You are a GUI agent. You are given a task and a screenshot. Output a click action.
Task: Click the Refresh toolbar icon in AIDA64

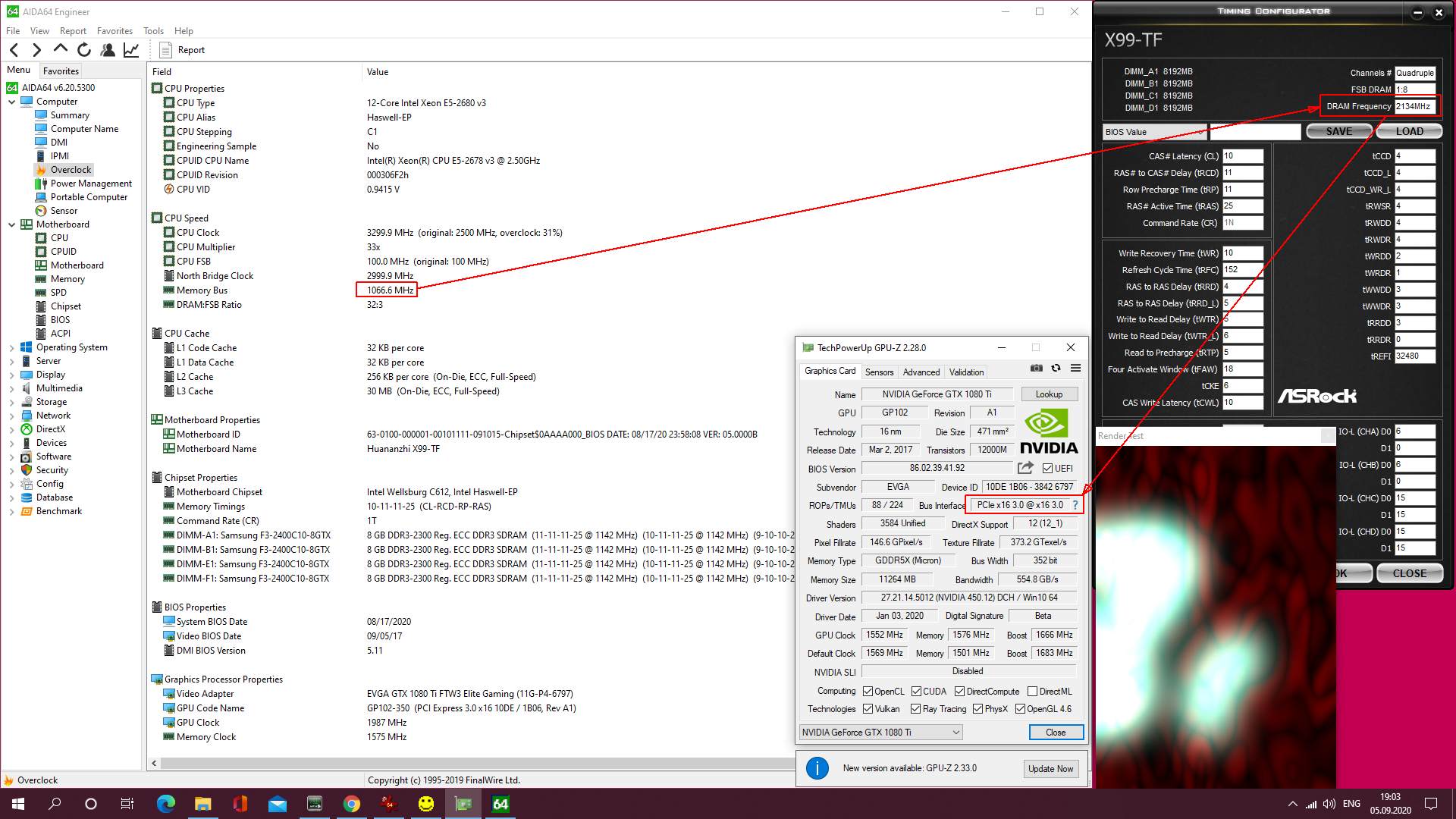point(84,50)
